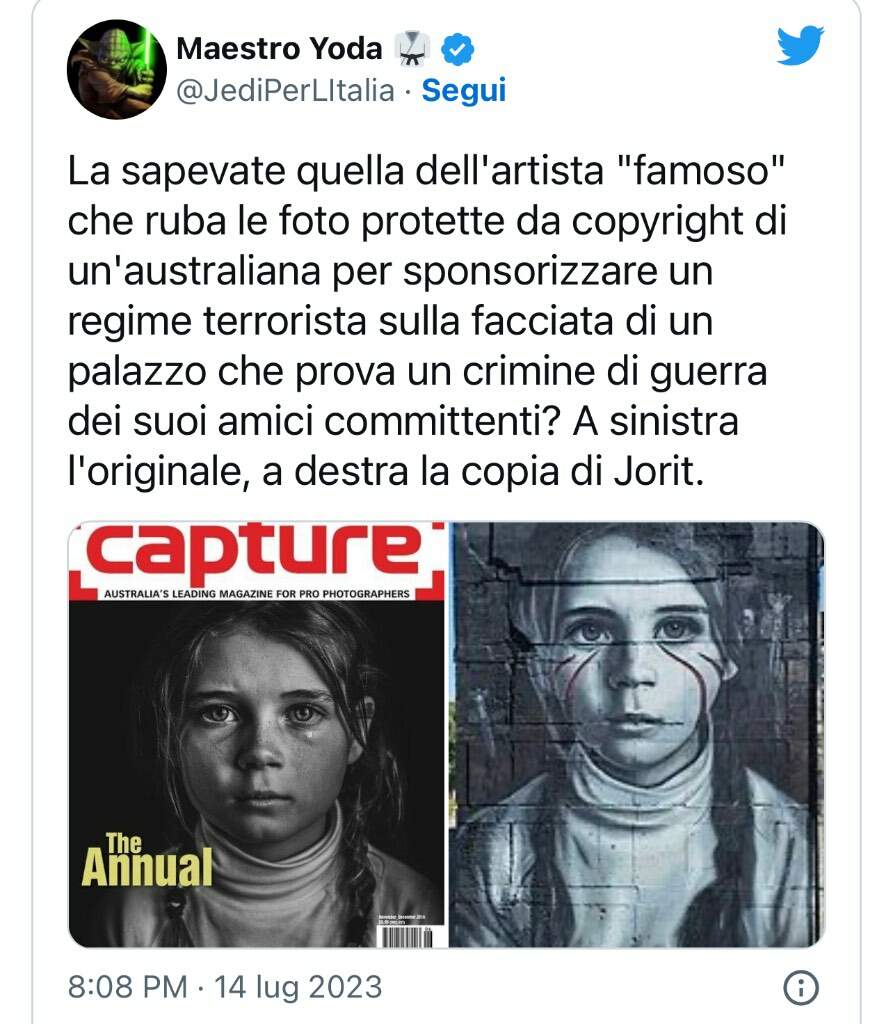This screenshot has width=893, height=1024.
Task: Click the martial arts uniform emoji
Action: (412, 49)
